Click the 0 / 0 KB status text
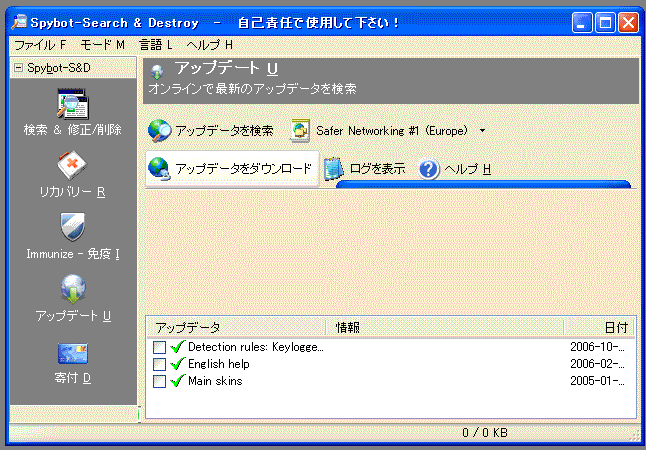 click(485, 432)
